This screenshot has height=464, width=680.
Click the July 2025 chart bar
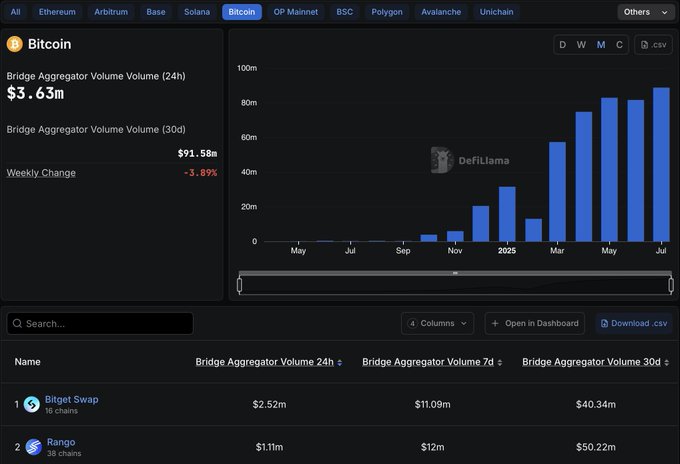(661, 164)
